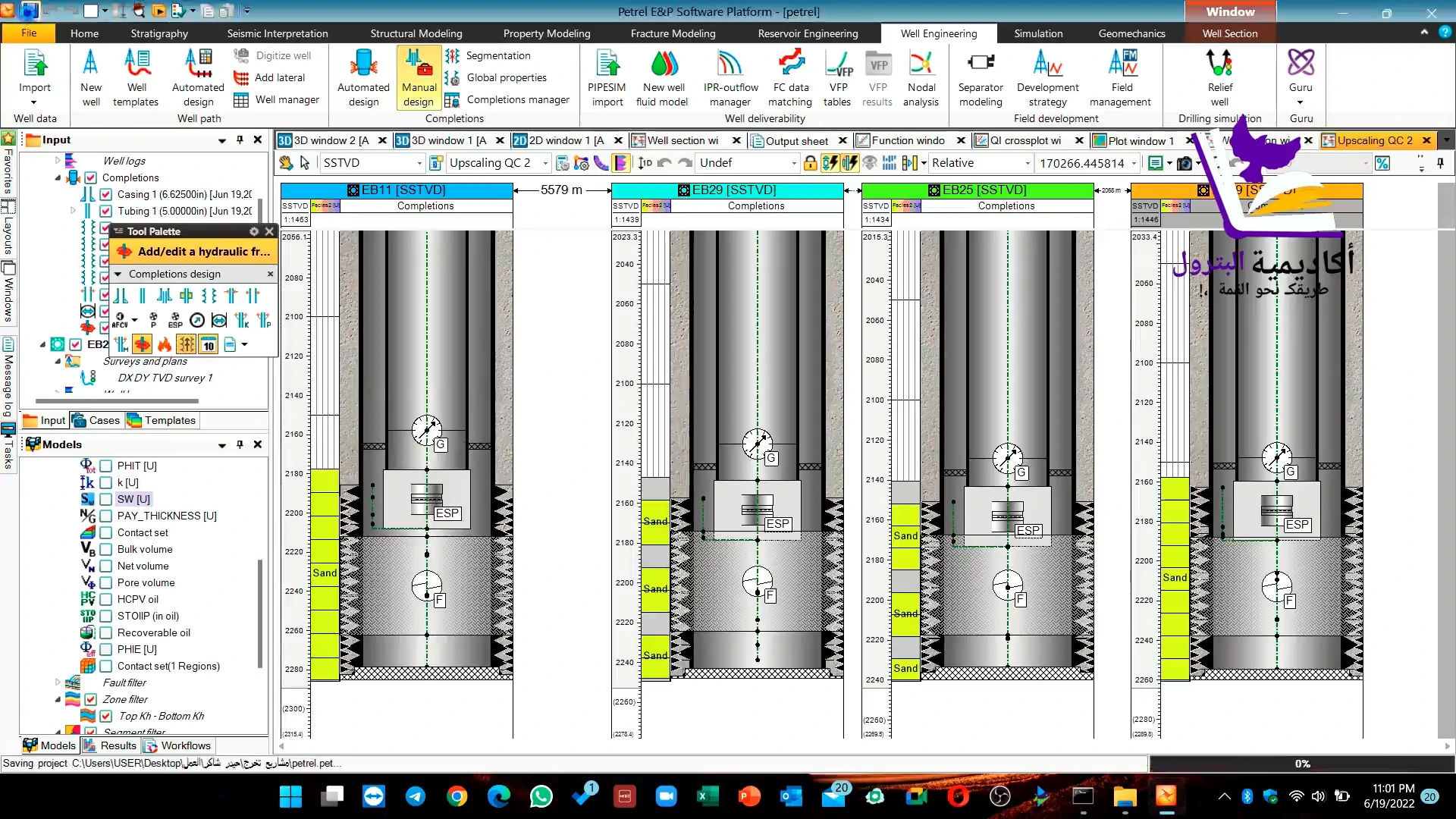Click the EB29 [SSTVD] well header
The height and width of the screenshot is (819, 1456).
(728, 190)
